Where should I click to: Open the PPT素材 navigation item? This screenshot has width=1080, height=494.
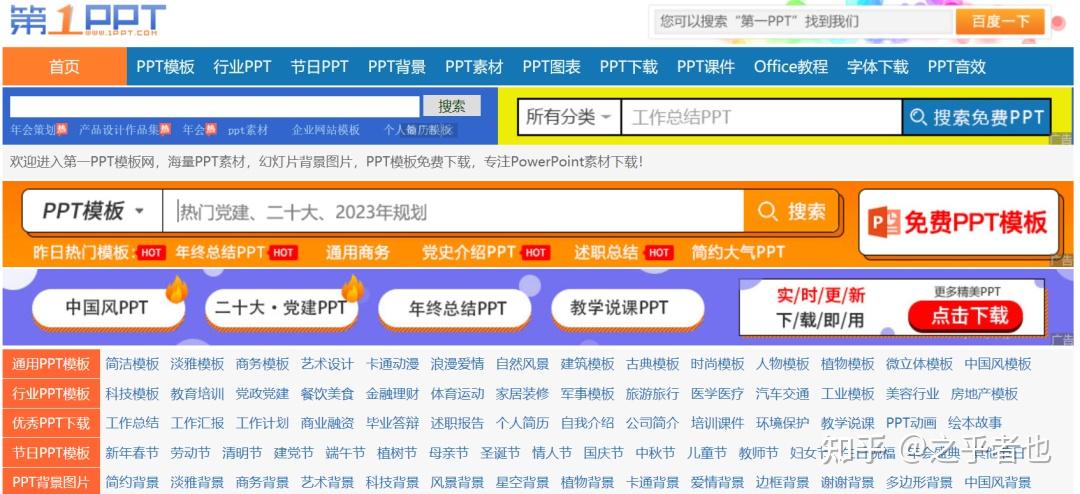pyautogui.click(x=474, y=67)
